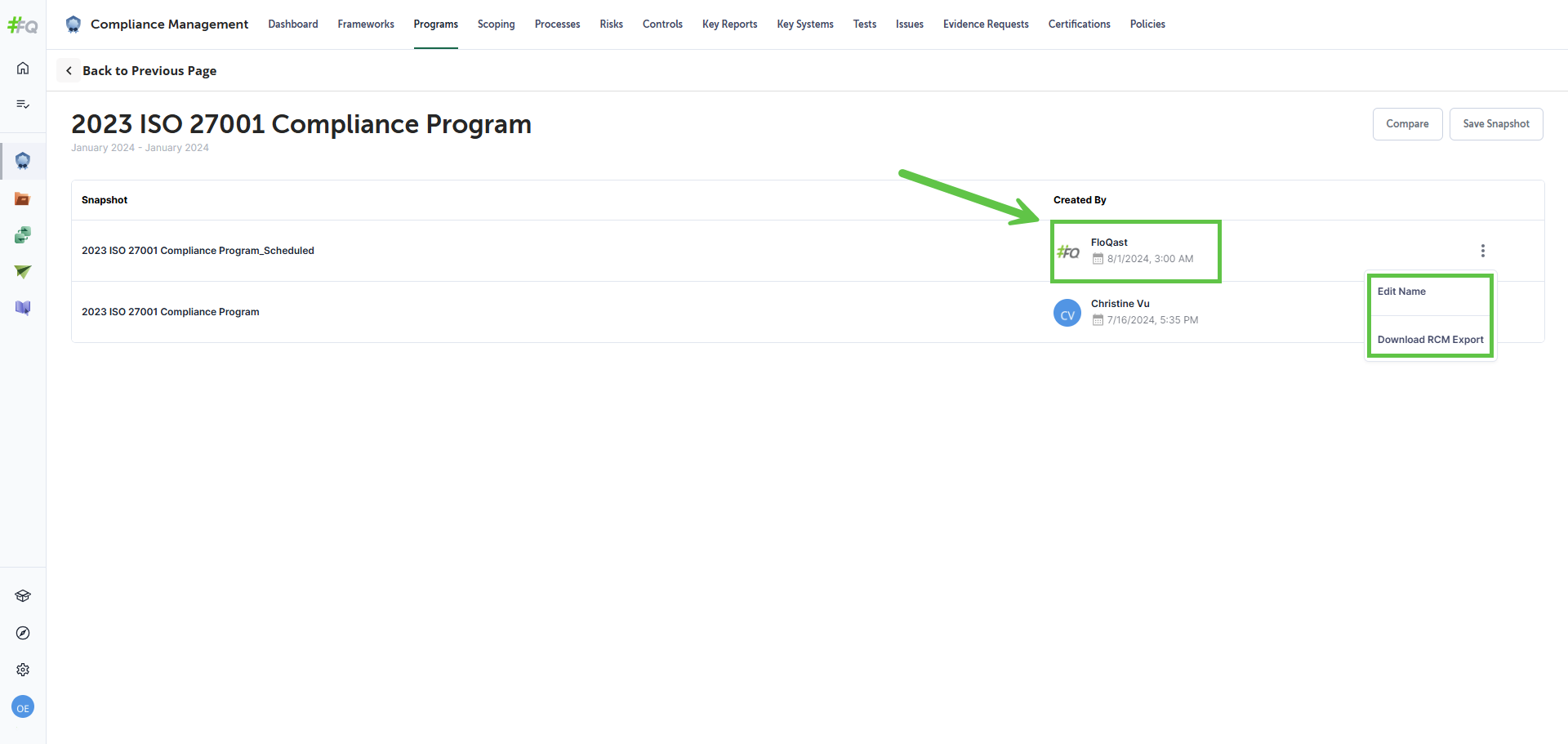Open the green stacked-documents sidebar icon
The width and height of the screenshot is (1568, 744).
[23, 235]
